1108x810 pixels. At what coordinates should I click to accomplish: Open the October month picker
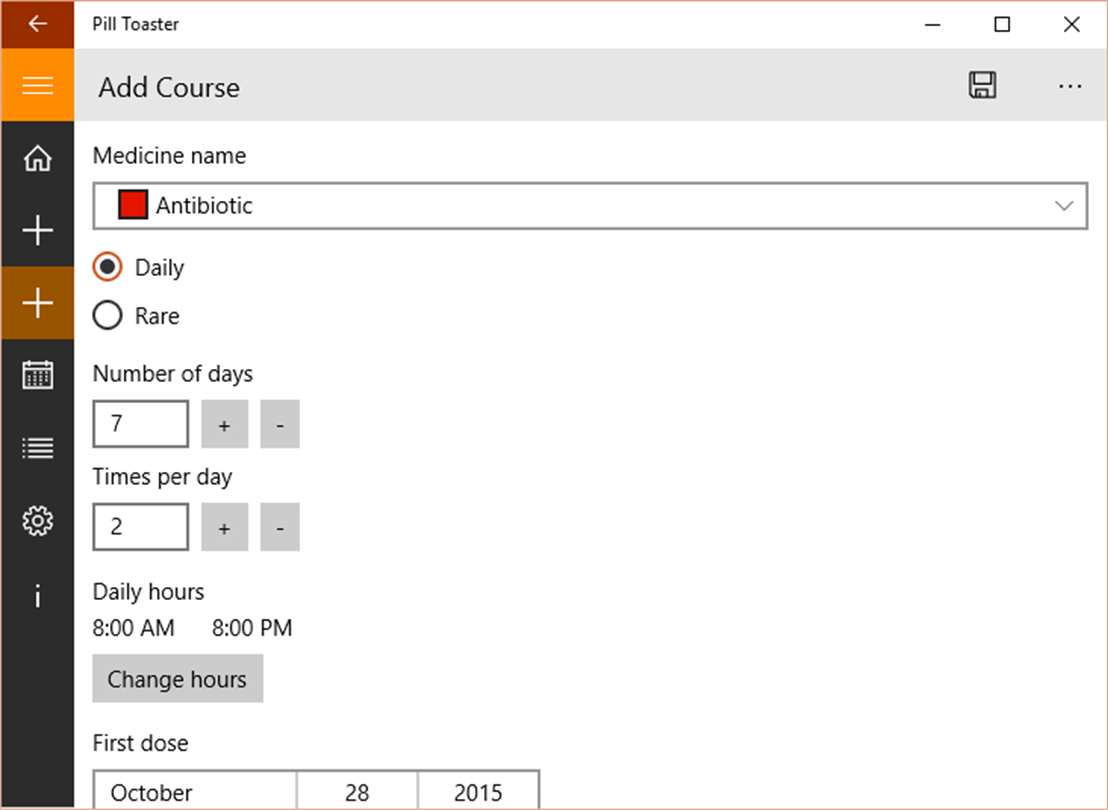pyautogui.click(x=195, y=790)
